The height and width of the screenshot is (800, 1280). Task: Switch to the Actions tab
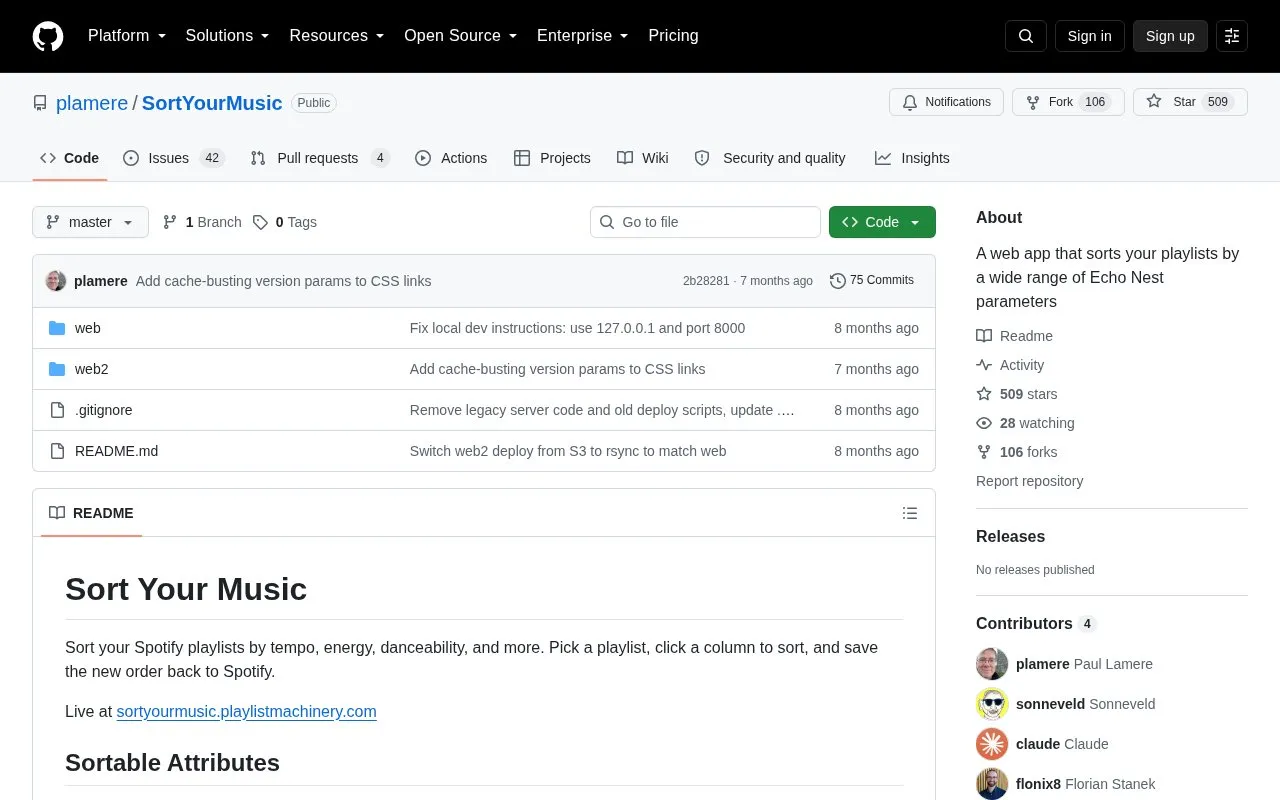451,158
